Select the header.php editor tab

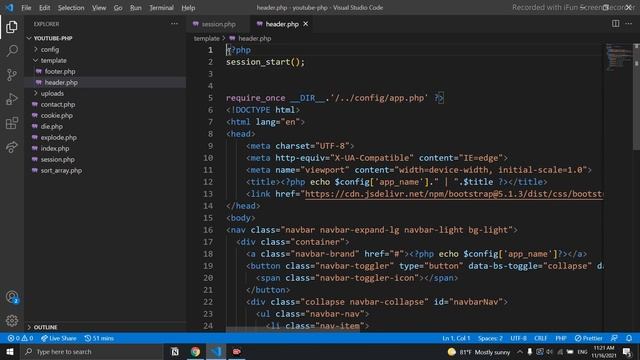click(282, 24)
